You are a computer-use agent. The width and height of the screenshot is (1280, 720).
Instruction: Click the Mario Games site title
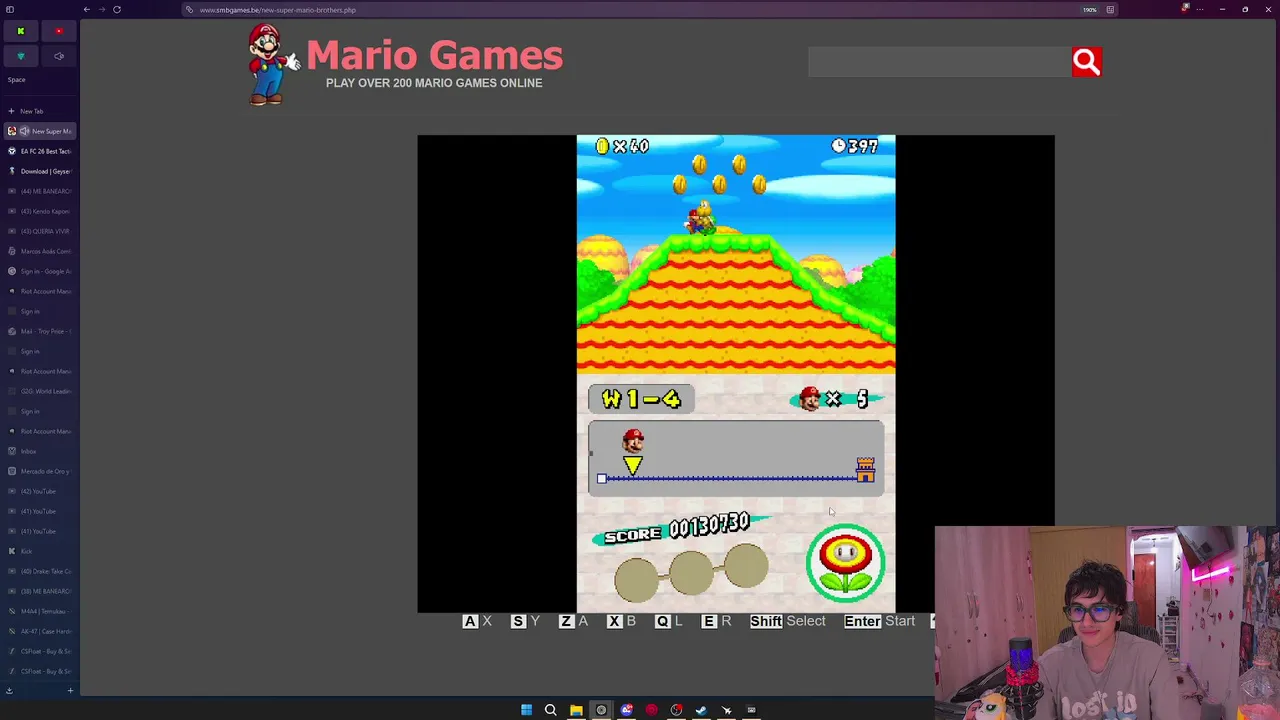[x=435, y=56]
